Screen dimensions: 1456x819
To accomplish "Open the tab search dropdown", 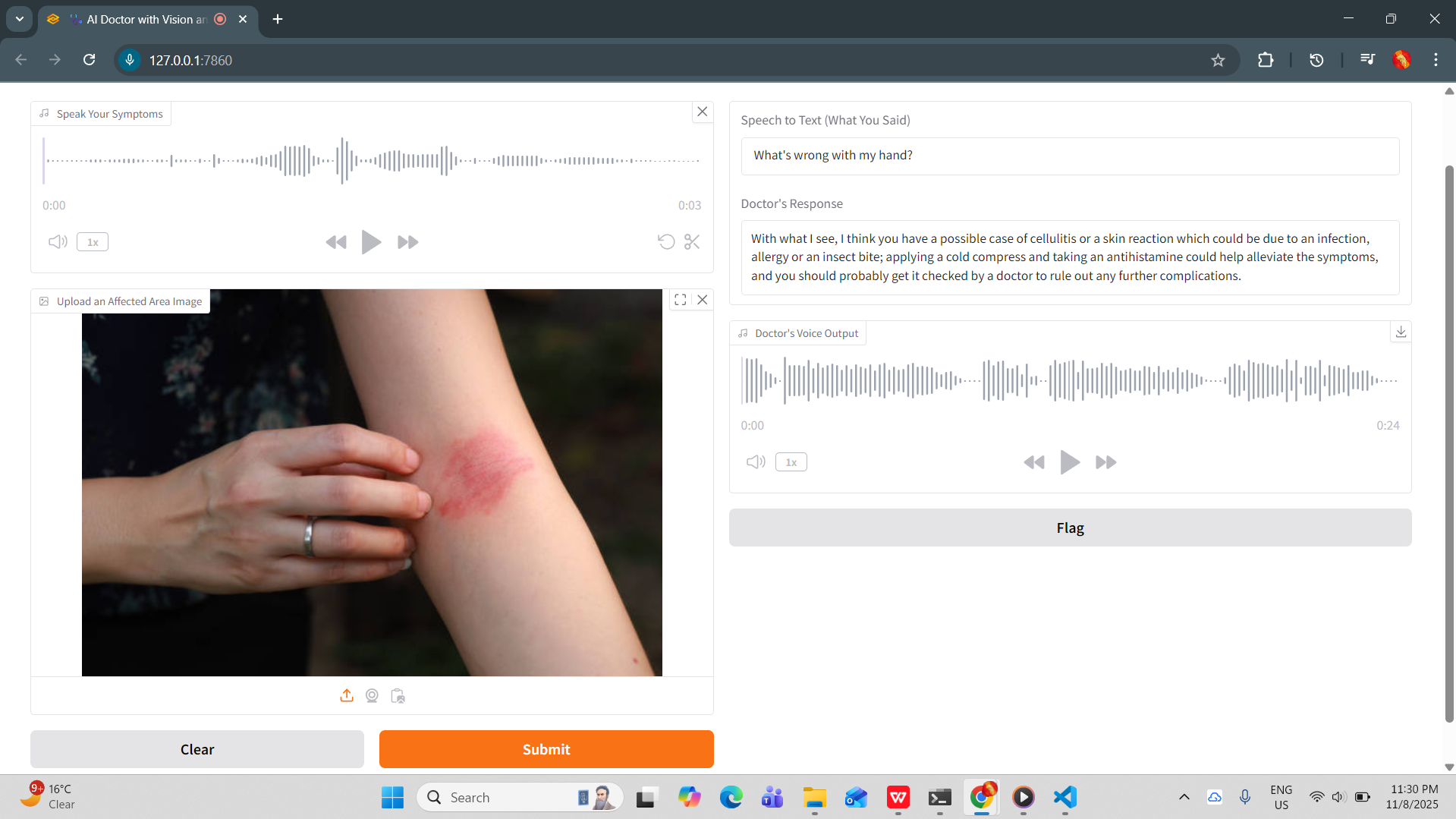I will point(20,19).
